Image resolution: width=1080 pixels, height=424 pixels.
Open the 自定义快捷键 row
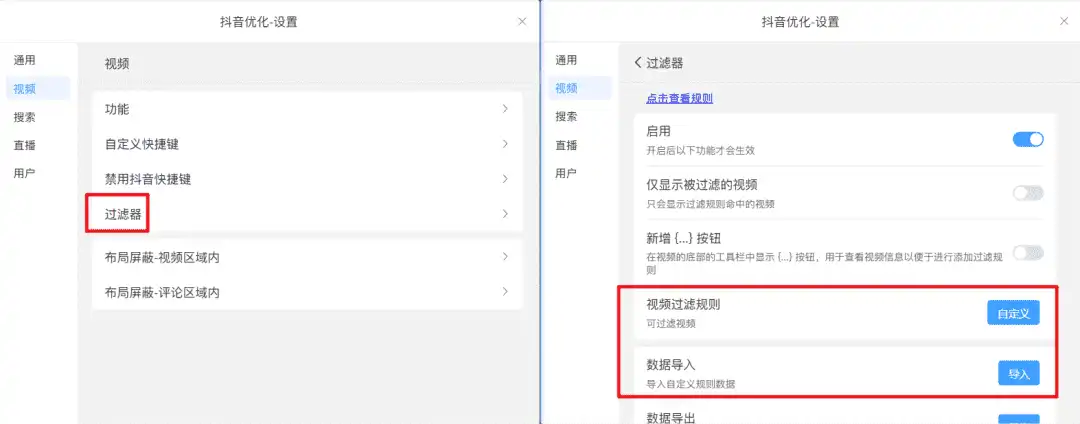click(x=307, y=145)
